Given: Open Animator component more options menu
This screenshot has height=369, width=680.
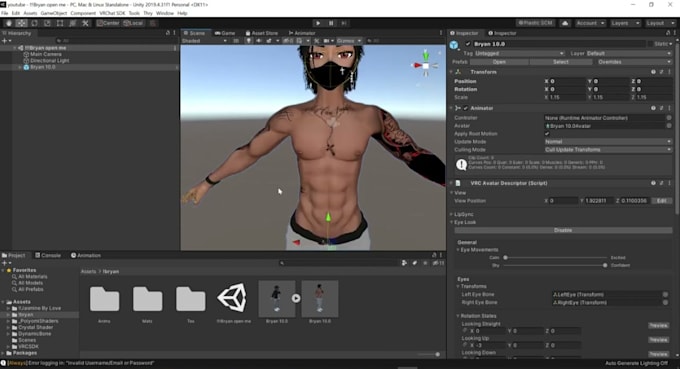Looking at the screenshot, I should pyautogui.click(x=670, y=108).
